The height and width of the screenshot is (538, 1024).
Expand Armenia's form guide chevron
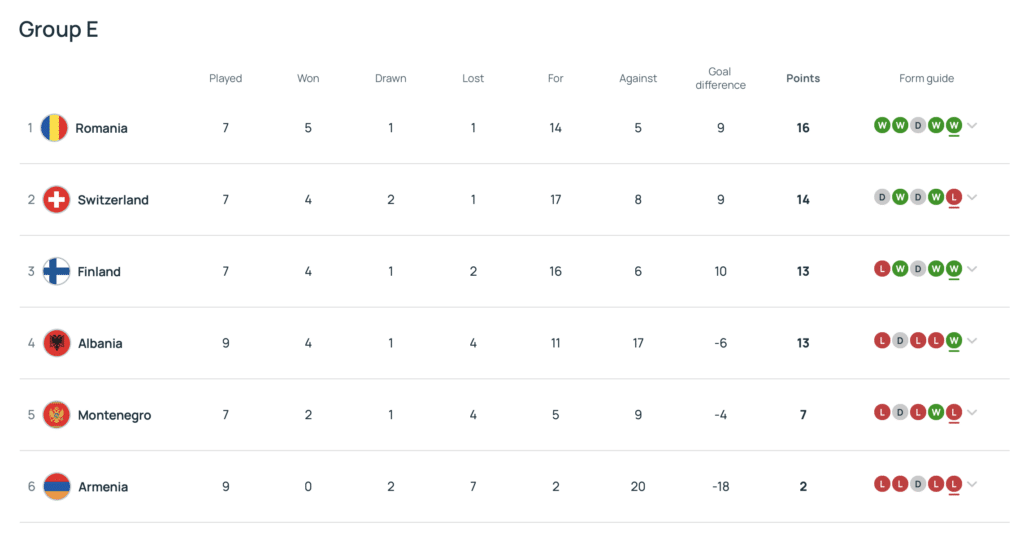(972, 484)
